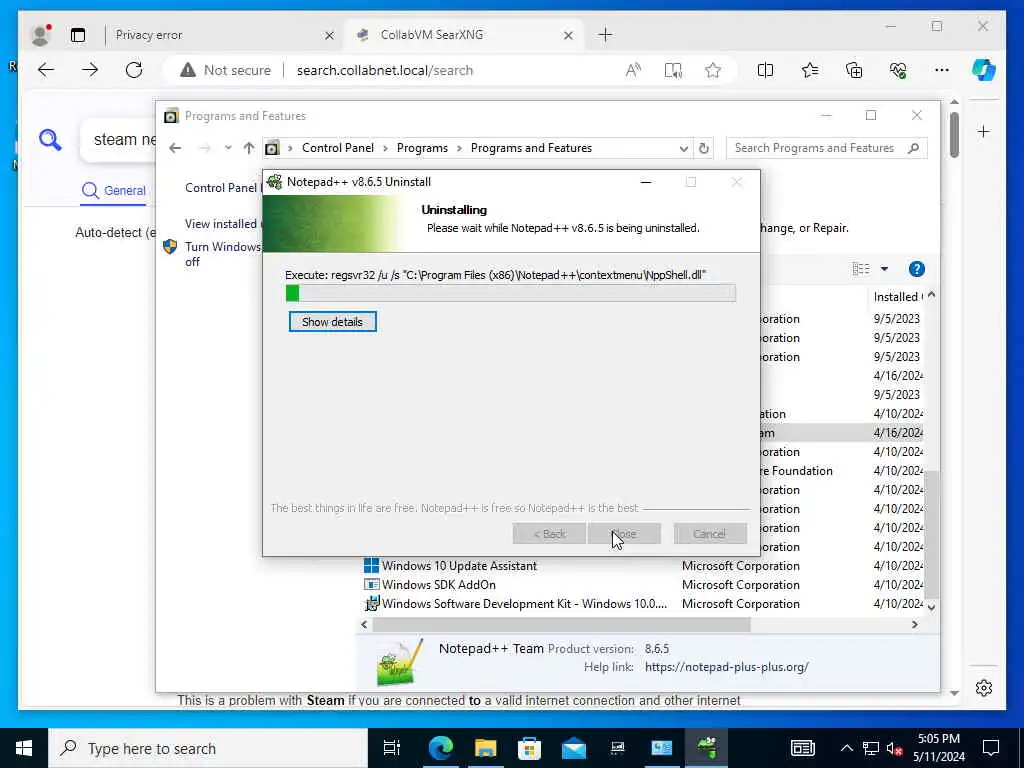This screenshot has height=768, width=1024.
Task: Click Control Panel Home link
Action: [223, 188]
